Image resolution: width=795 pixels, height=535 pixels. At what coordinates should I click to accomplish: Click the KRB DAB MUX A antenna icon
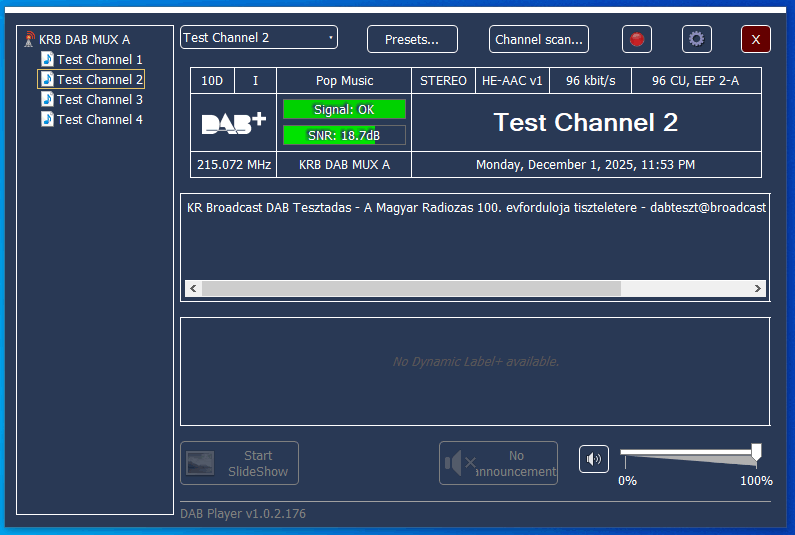(29, 40)
